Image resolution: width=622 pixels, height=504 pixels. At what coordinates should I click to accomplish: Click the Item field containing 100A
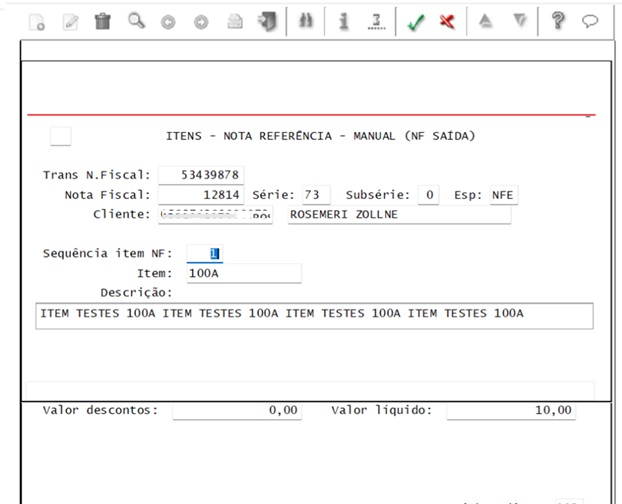[x=244, y=273]
